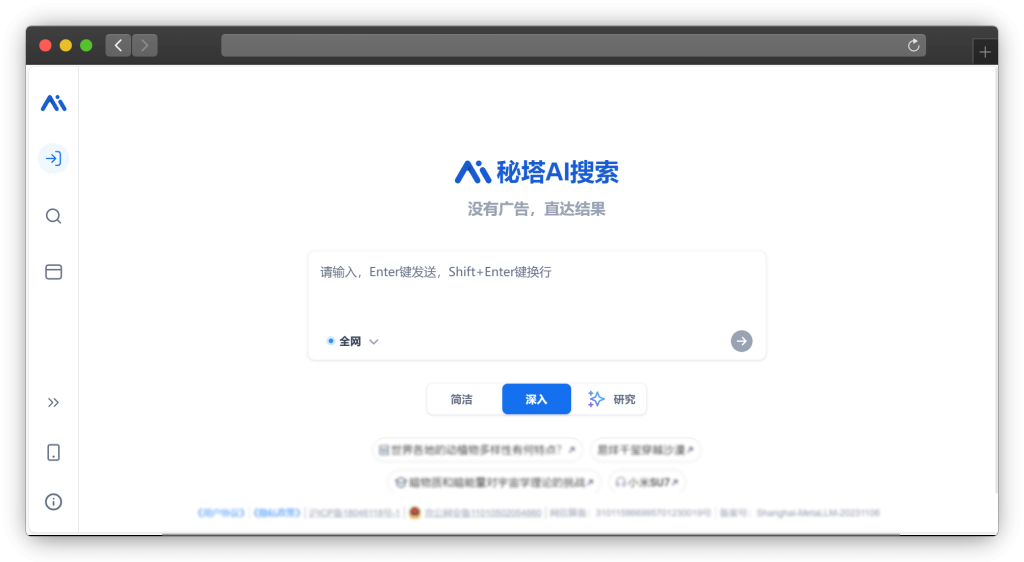This screenshot has width=1024, height=562.
Task: Open suggestion about 暗物质和暗能量
Action: tap(494, 482)
